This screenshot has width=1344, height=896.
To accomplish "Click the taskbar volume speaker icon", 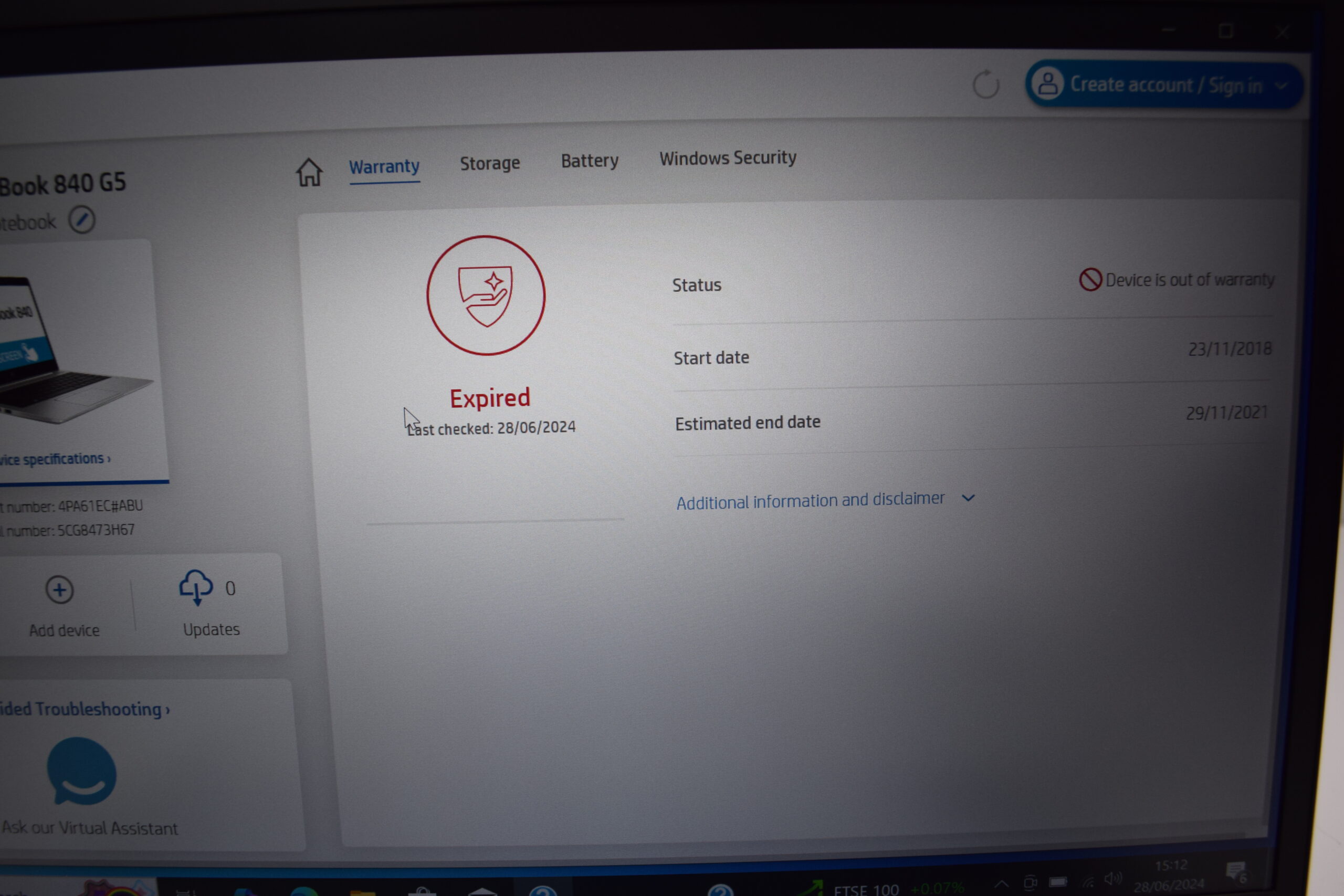I will click(1112, 879).
